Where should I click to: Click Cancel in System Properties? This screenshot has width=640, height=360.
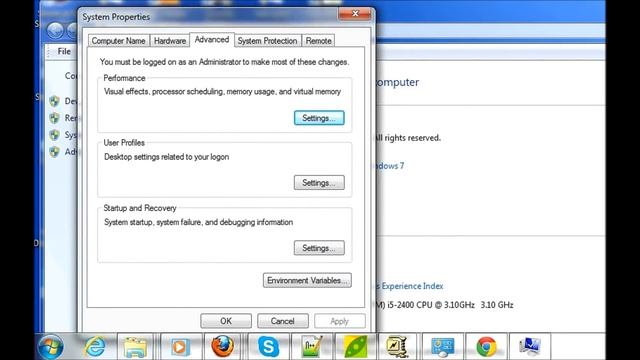282,321
